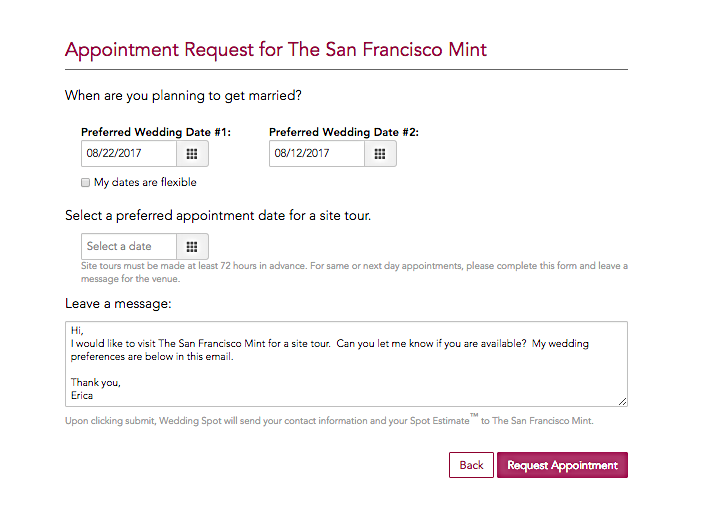712x524 pixels.
Task: Open calendar picker for Wedding Date #2
Action: (x=380, y=154)
